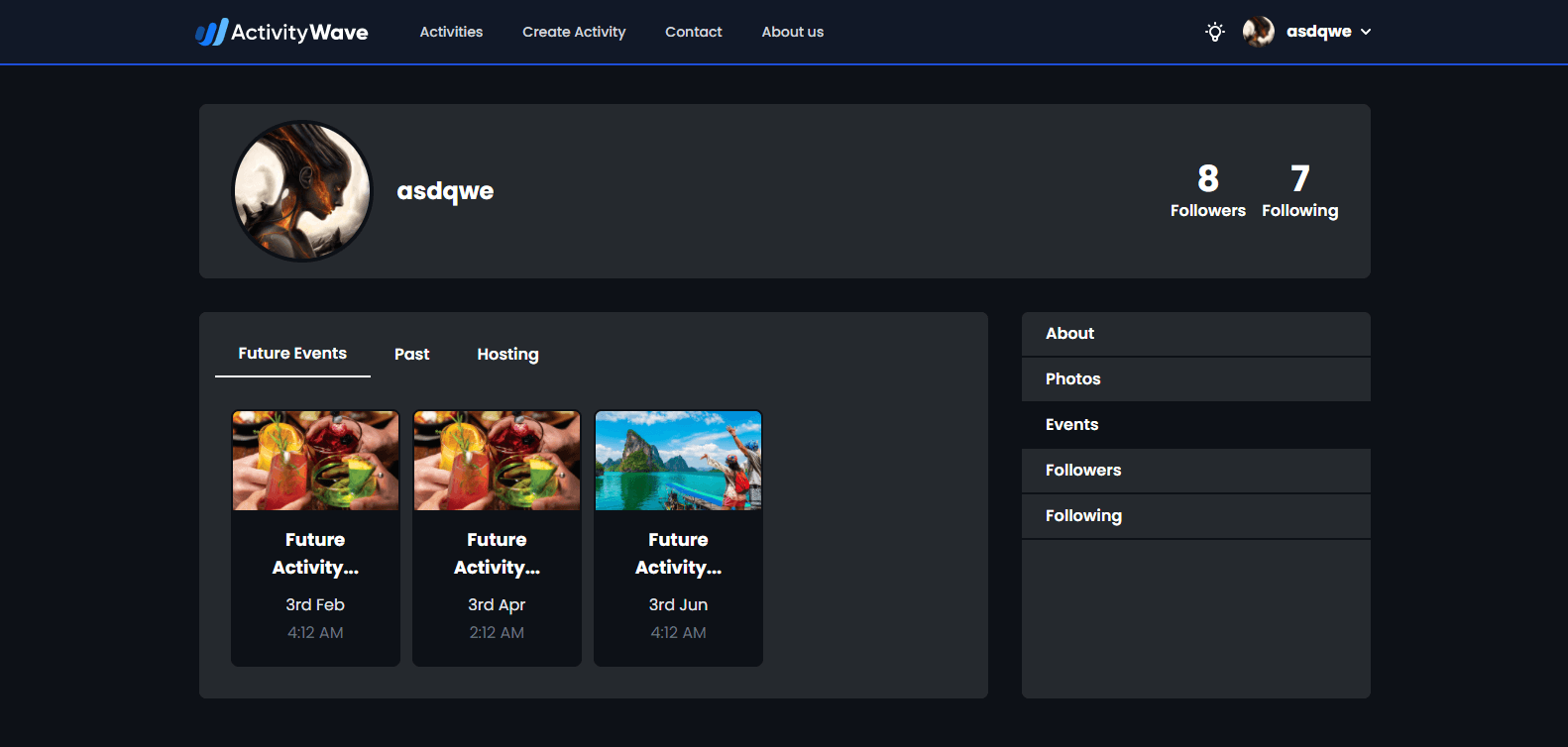This screenshot has width=1568, height=747.
Task: Open About us in the navbar
Action: click(x=793, y=32)
